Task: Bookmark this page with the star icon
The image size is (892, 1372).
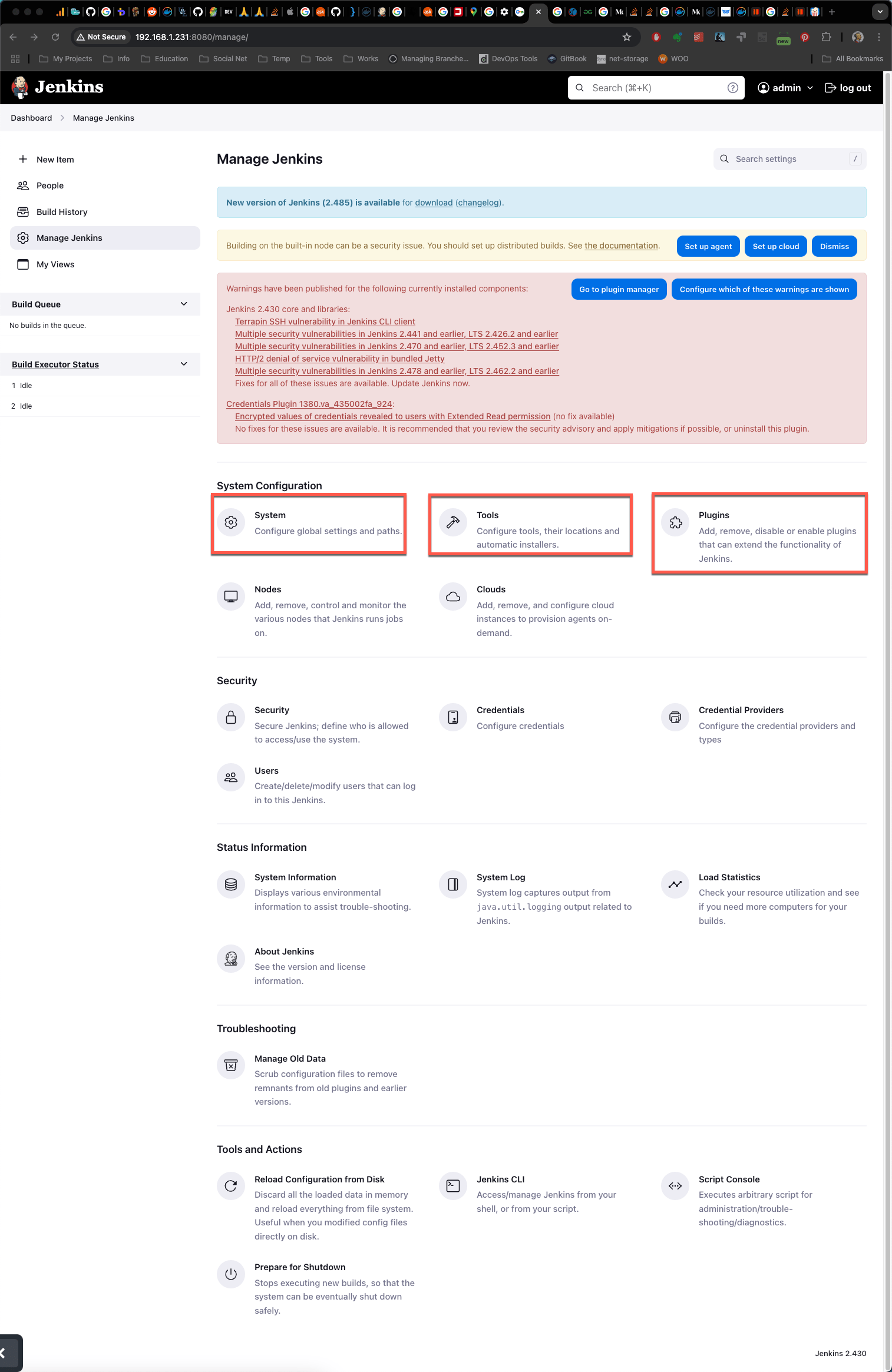Action: tap(627, 37)
